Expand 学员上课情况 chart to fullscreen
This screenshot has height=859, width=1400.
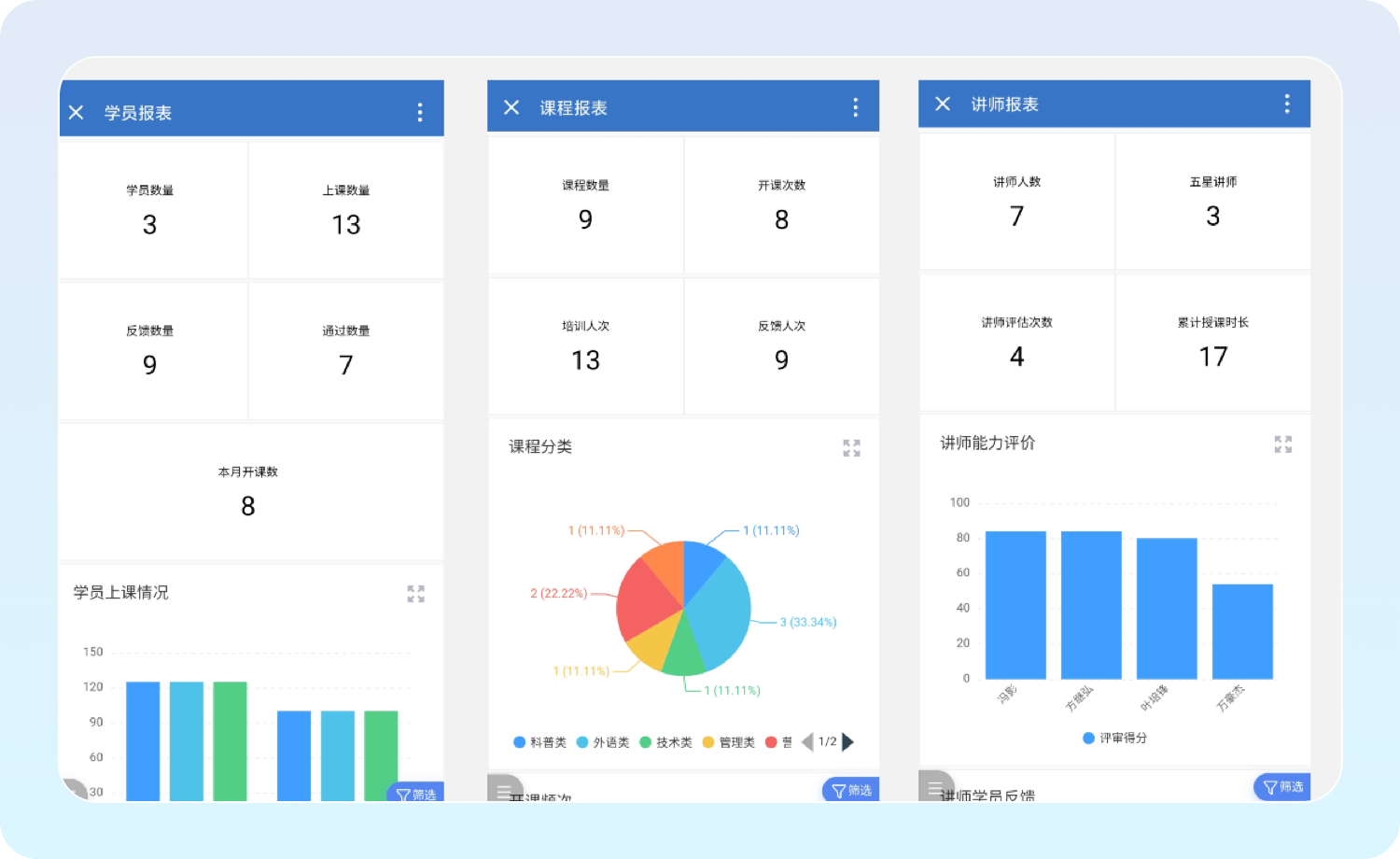tap(416, 594)
